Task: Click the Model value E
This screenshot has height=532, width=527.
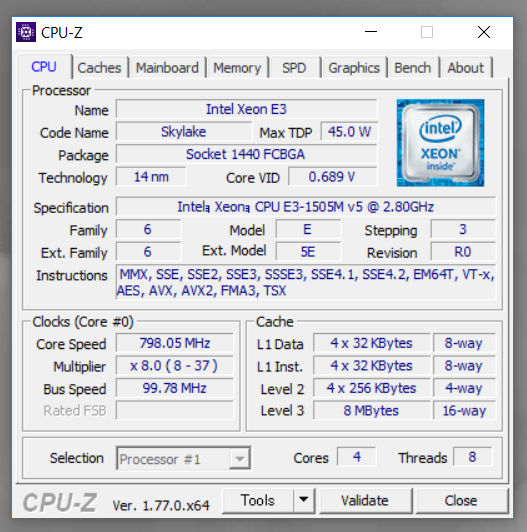Action: pos(308,229)
